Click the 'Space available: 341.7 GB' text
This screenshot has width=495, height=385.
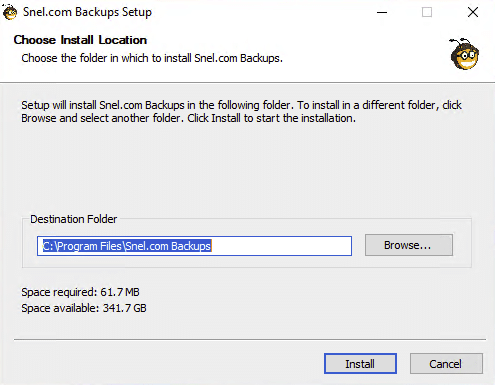pos(84,308)
